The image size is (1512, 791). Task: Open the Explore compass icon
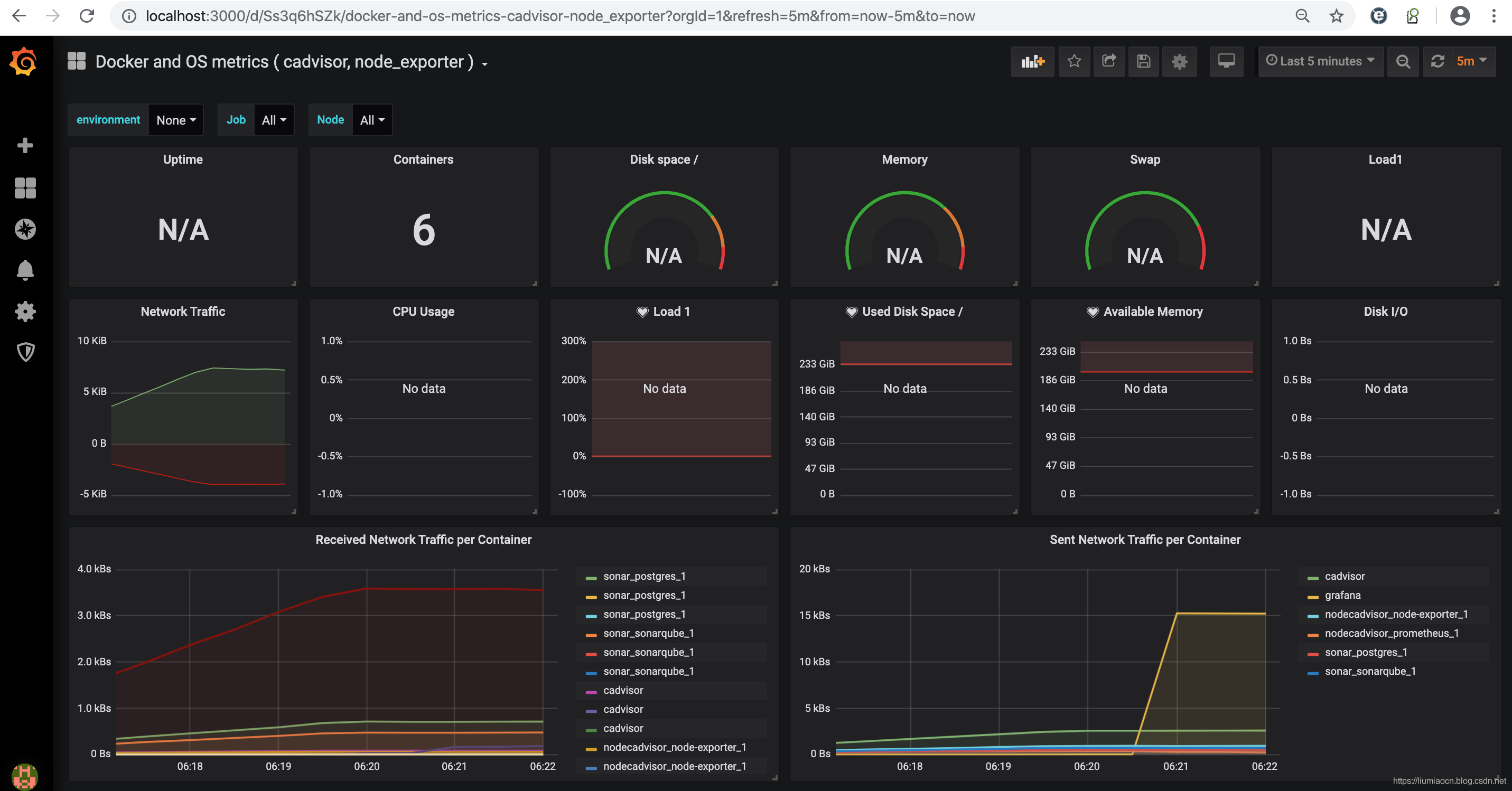pyautogui.click(x=25, y=229)
